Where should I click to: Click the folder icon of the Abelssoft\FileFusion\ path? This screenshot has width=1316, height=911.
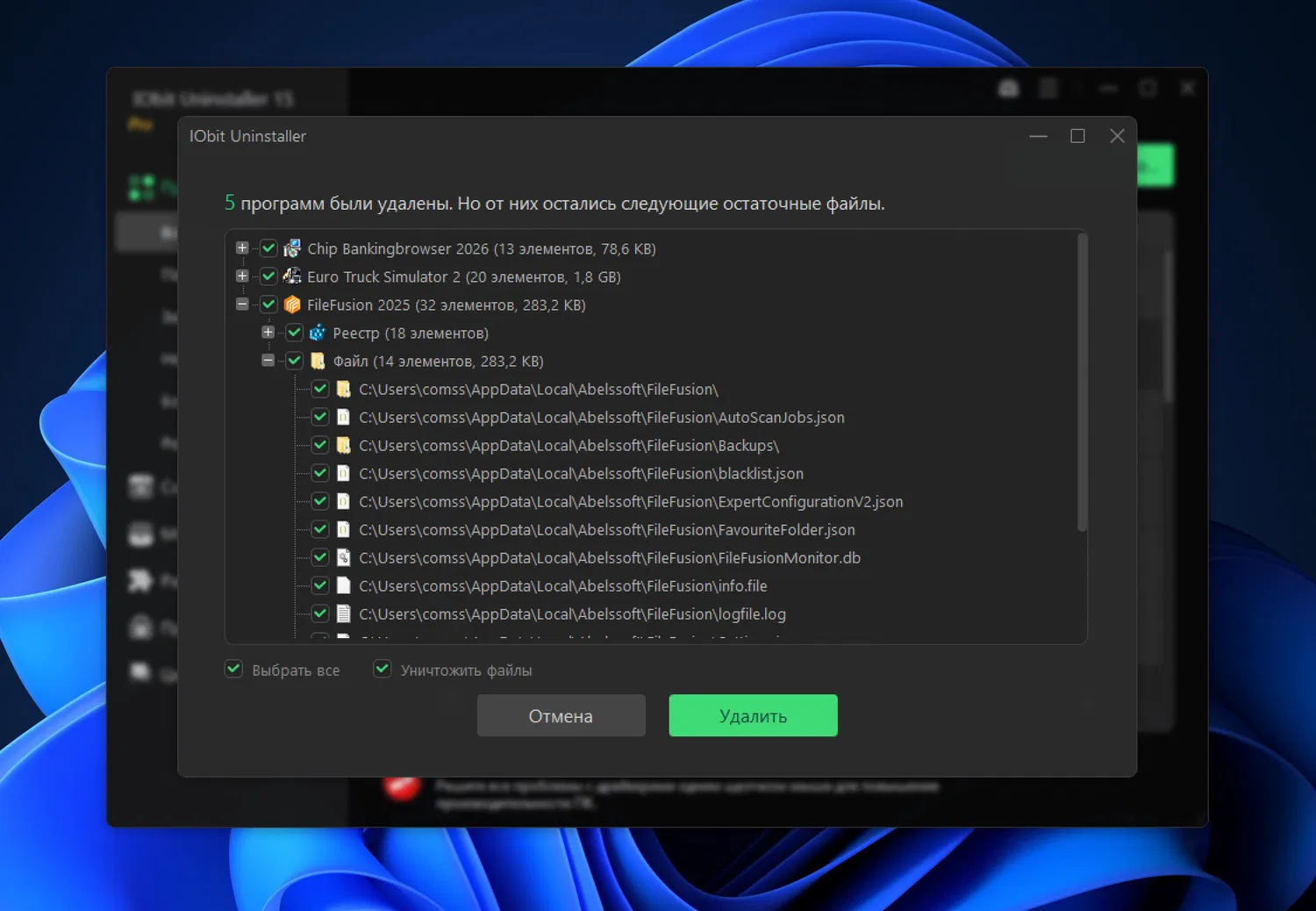click(x=344, y=390)
